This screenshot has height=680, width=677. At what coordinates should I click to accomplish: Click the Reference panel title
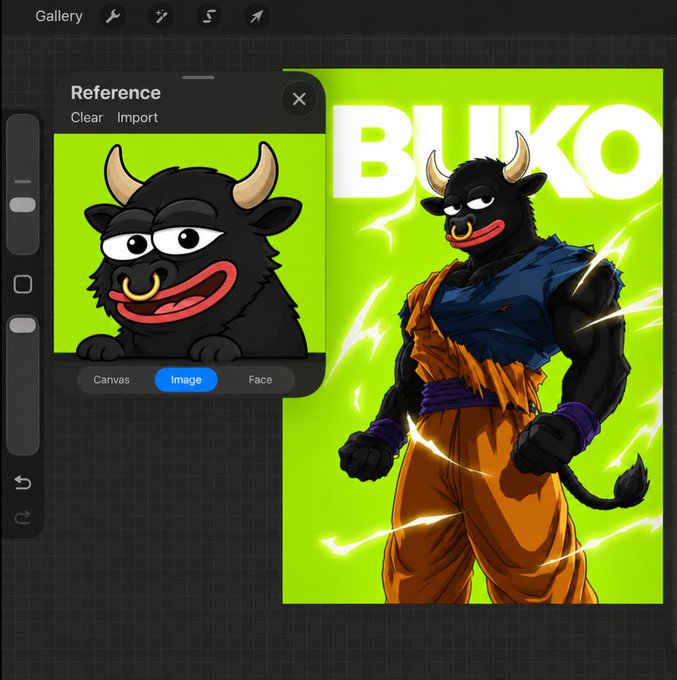[116, 93]
